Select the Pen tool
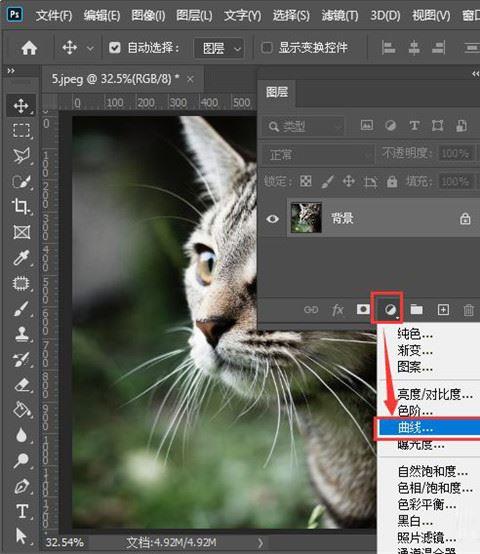 pos(21,486)
